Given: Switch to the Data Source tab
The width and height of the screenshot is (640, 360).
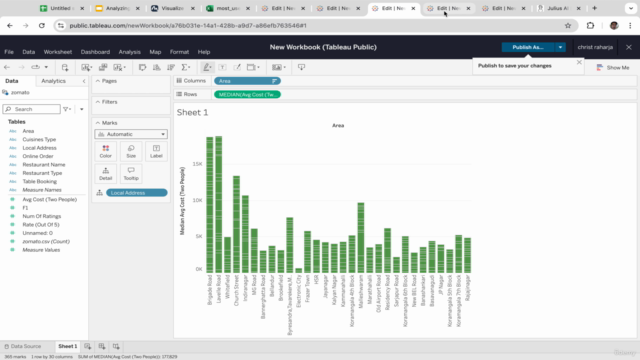Looking at the screenshot, I should pos(23,347).
